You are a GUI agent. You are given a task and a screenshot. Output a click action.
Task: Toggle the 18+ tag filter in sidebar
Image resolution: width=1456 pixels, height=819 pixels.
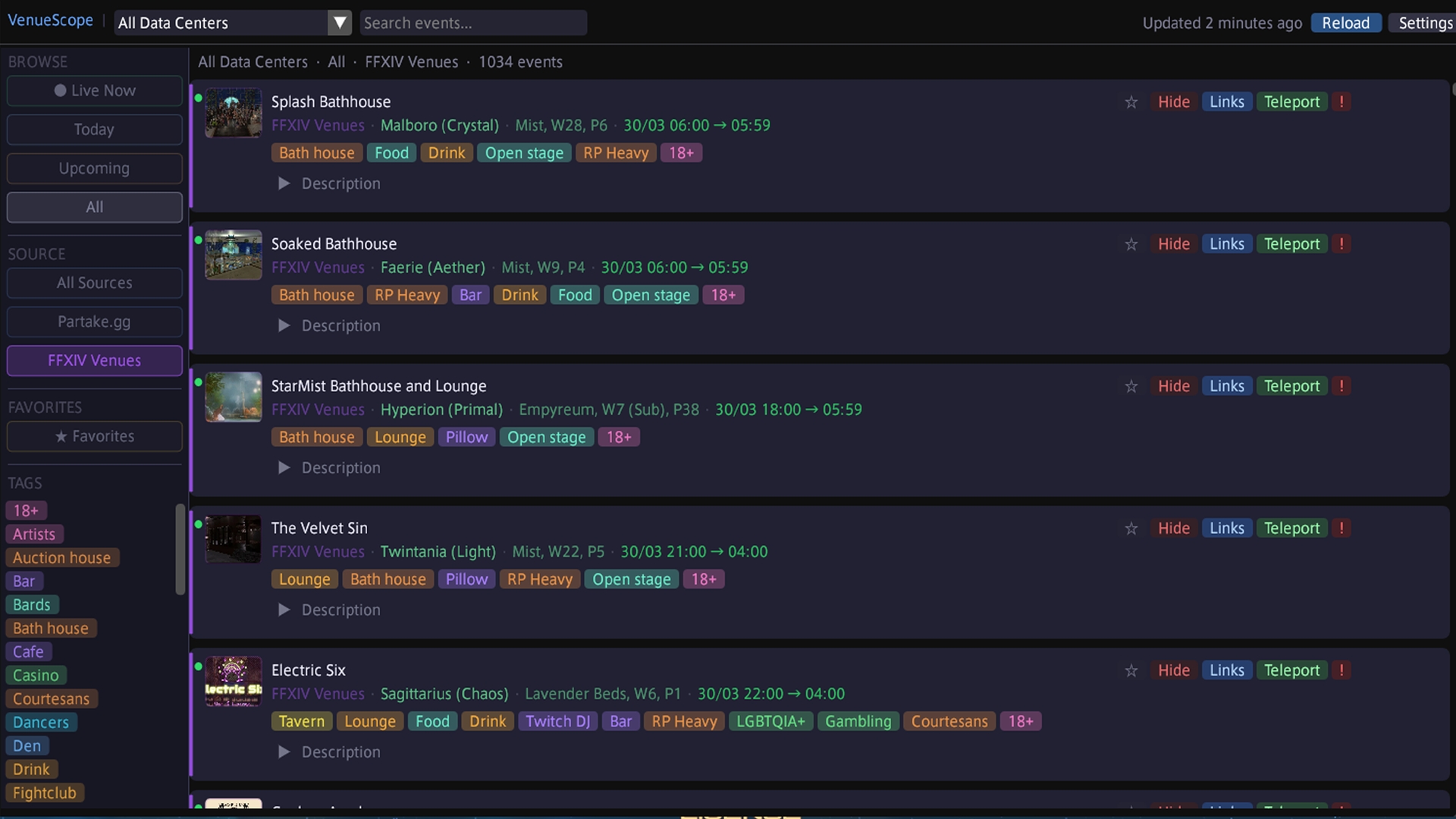26,510
